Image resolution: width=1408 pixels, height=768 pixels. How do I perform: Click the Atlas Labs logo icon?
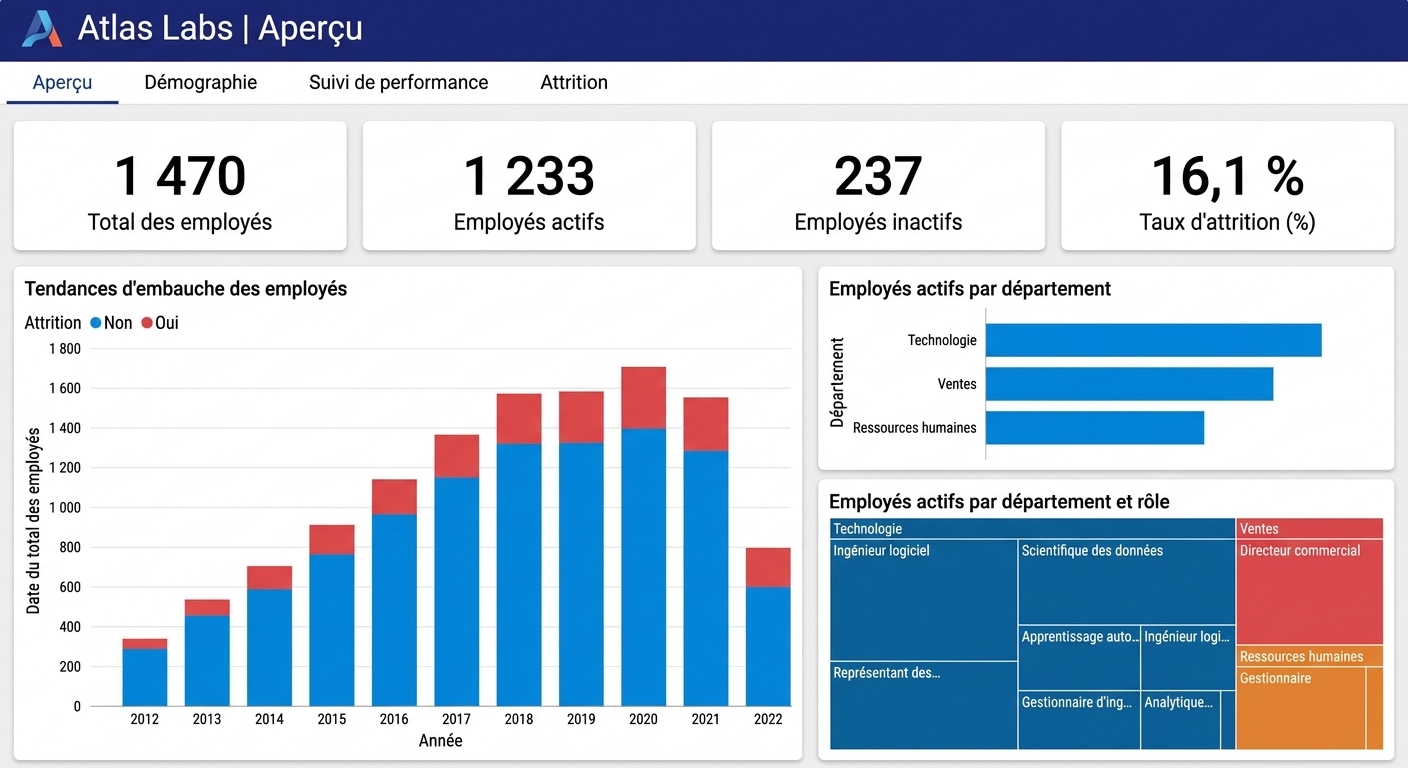(42, 29)
